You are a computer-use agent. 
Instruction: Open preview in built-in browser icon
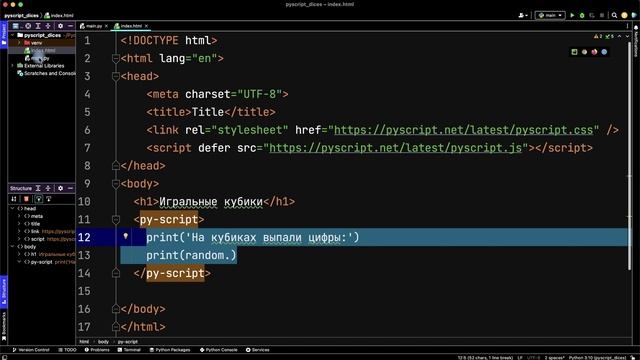pos(574,52)
